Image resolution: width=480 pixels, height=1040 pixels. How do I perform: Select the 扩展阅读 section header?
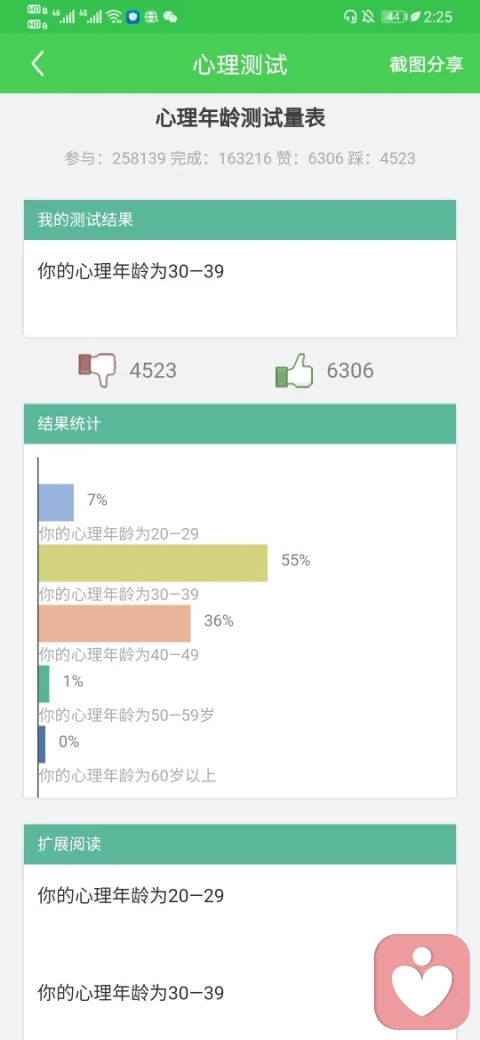(x=240, y=844)
